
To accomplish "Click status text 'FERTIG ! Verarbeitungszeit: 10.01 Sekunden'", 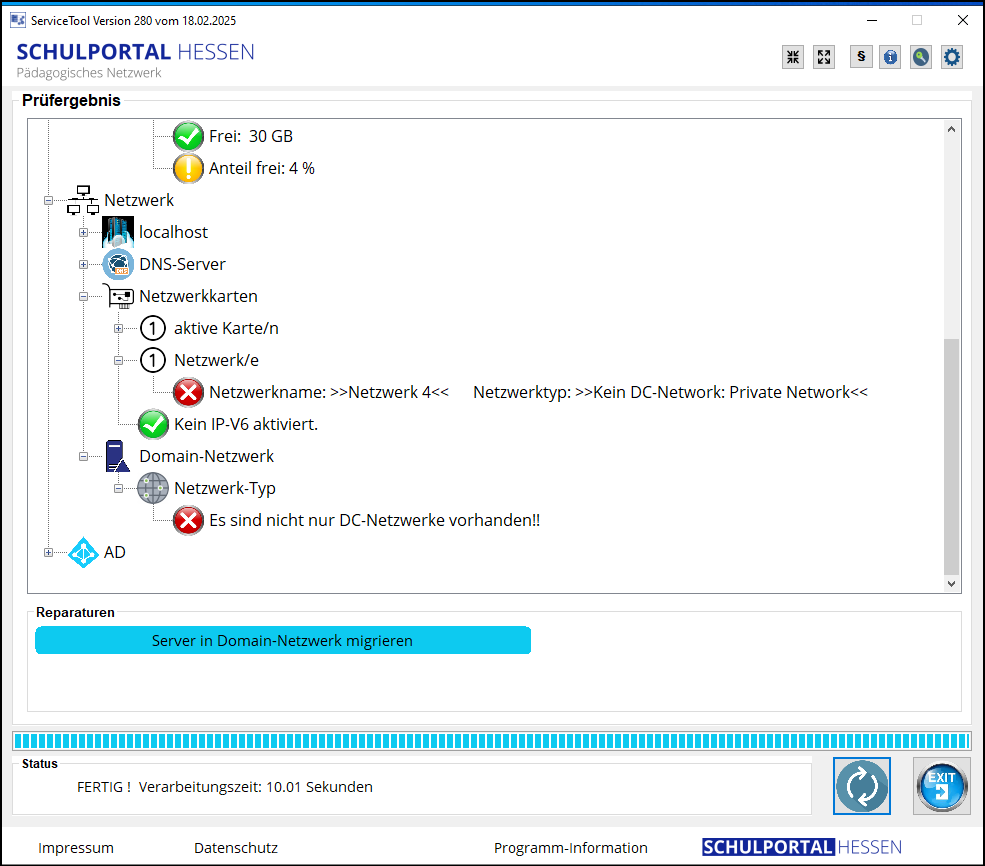I will click(225, 787).
